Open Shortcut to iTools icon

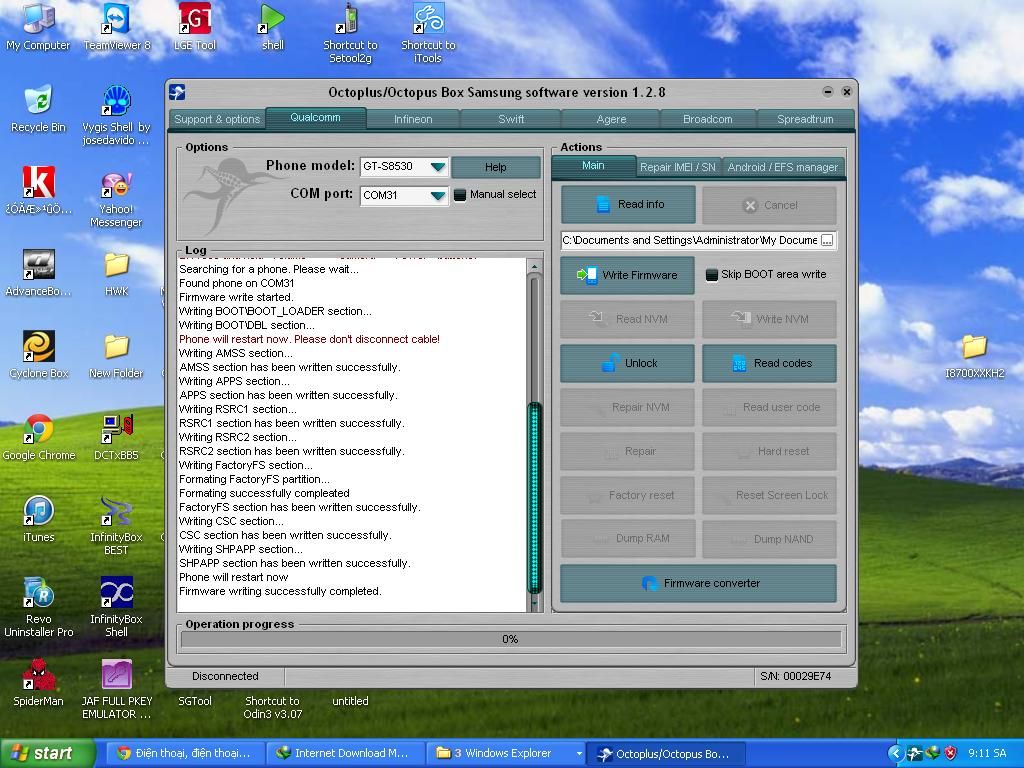pos(428,33)
